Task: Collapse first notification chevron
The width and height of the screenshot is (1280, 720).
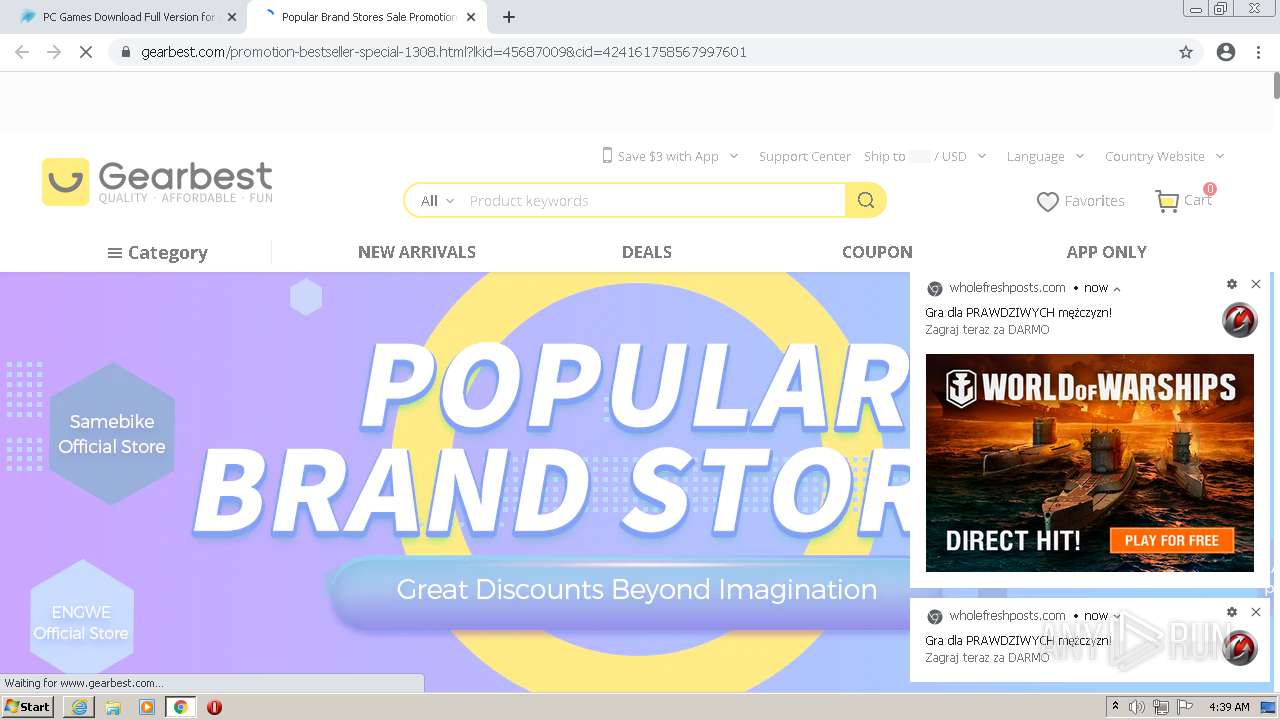Action: [1117, 289]
